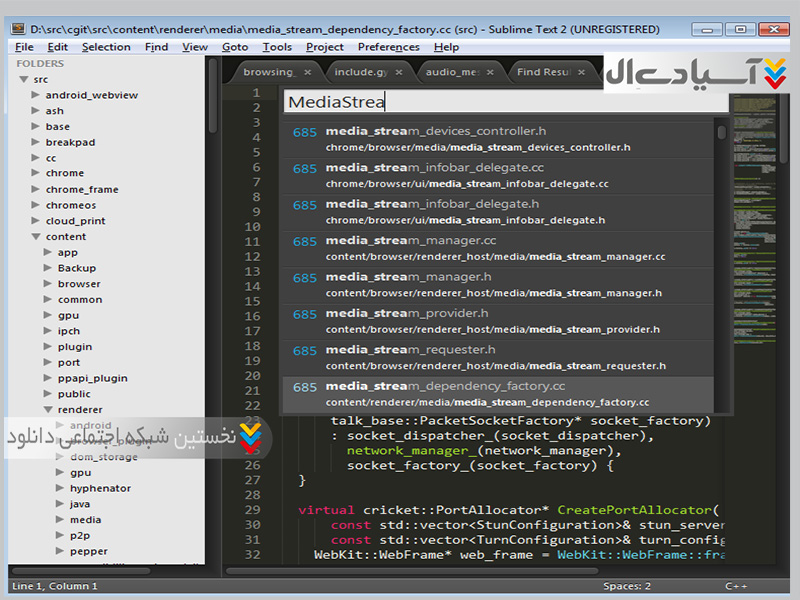Change the C++ syntax in status bar
The width and height of the screenshot is (800, 600).
point(735,586)
